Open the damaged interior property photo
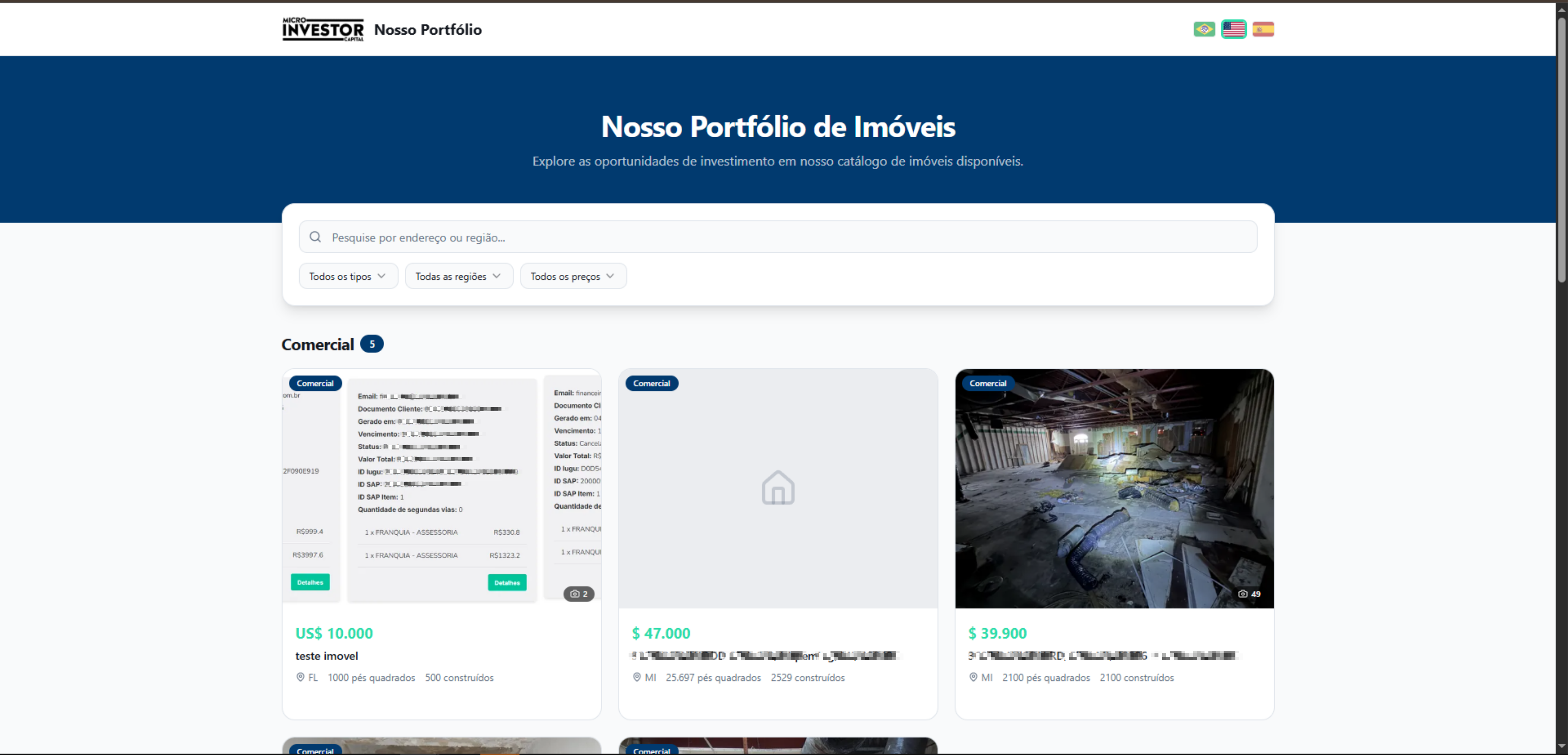This screenshot has width=1568, height=755. (x=1114, y=488)
